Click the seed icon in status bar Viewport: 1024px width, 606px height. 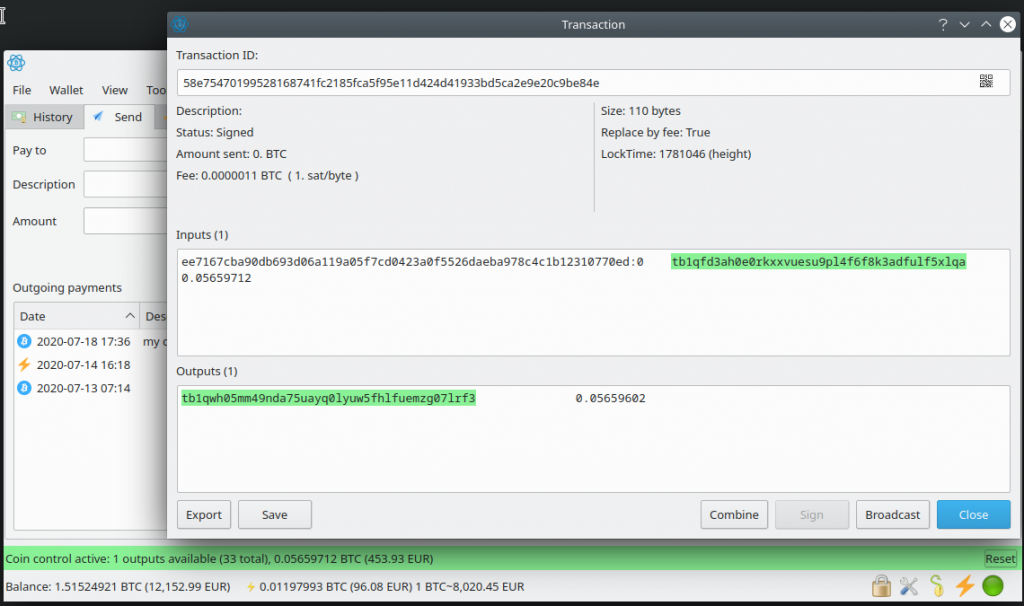(937, 586)
